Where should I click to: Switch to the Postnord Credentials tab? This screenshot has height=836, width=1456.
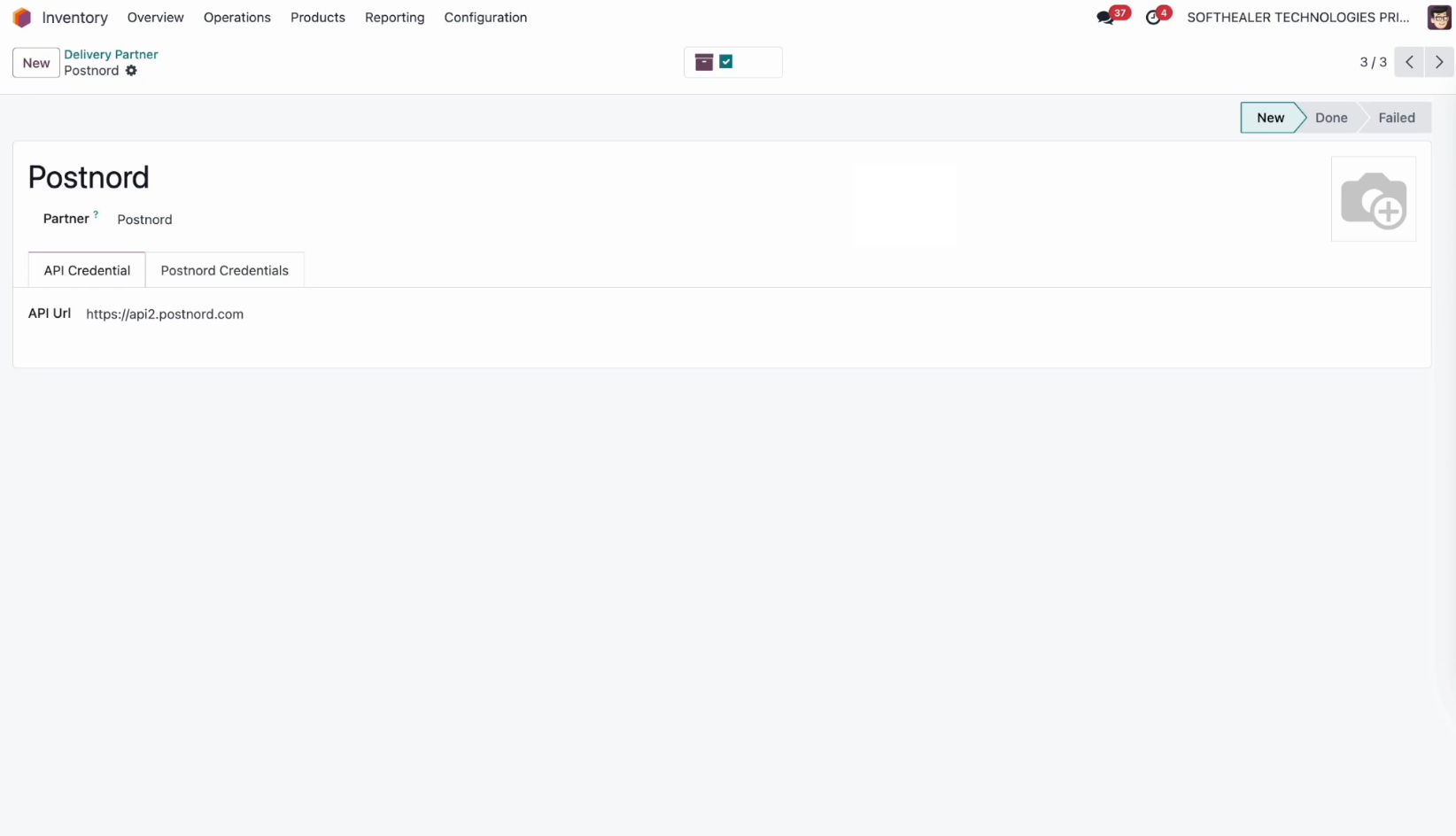225,270
